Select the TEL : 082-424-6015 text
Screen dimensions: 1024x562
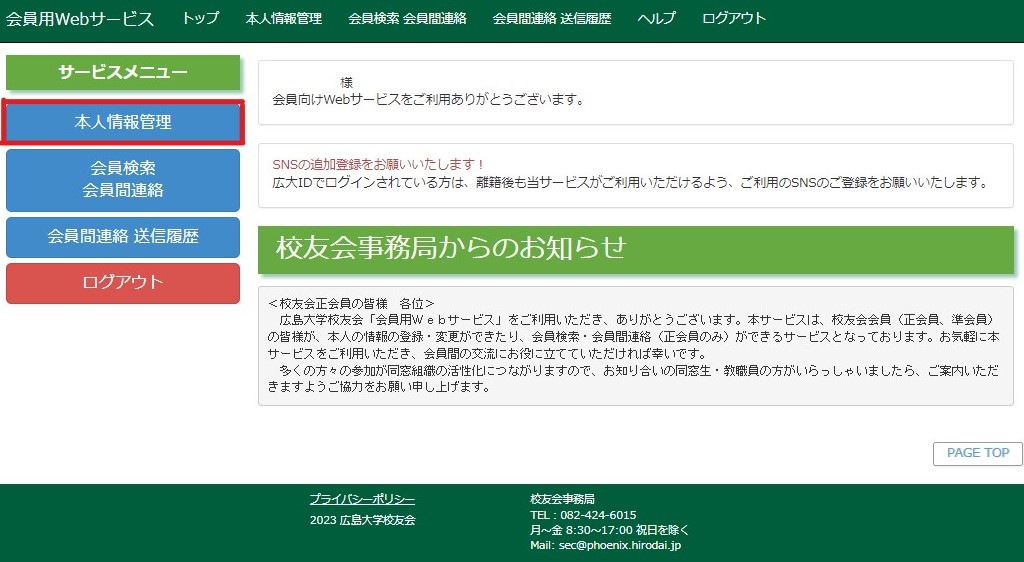[x=583, y=514]
